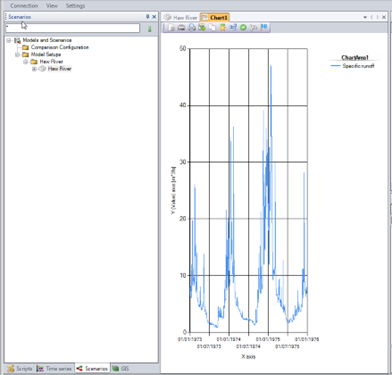
Task: Click the green down arrow beside search box
Action: (150, 29)
